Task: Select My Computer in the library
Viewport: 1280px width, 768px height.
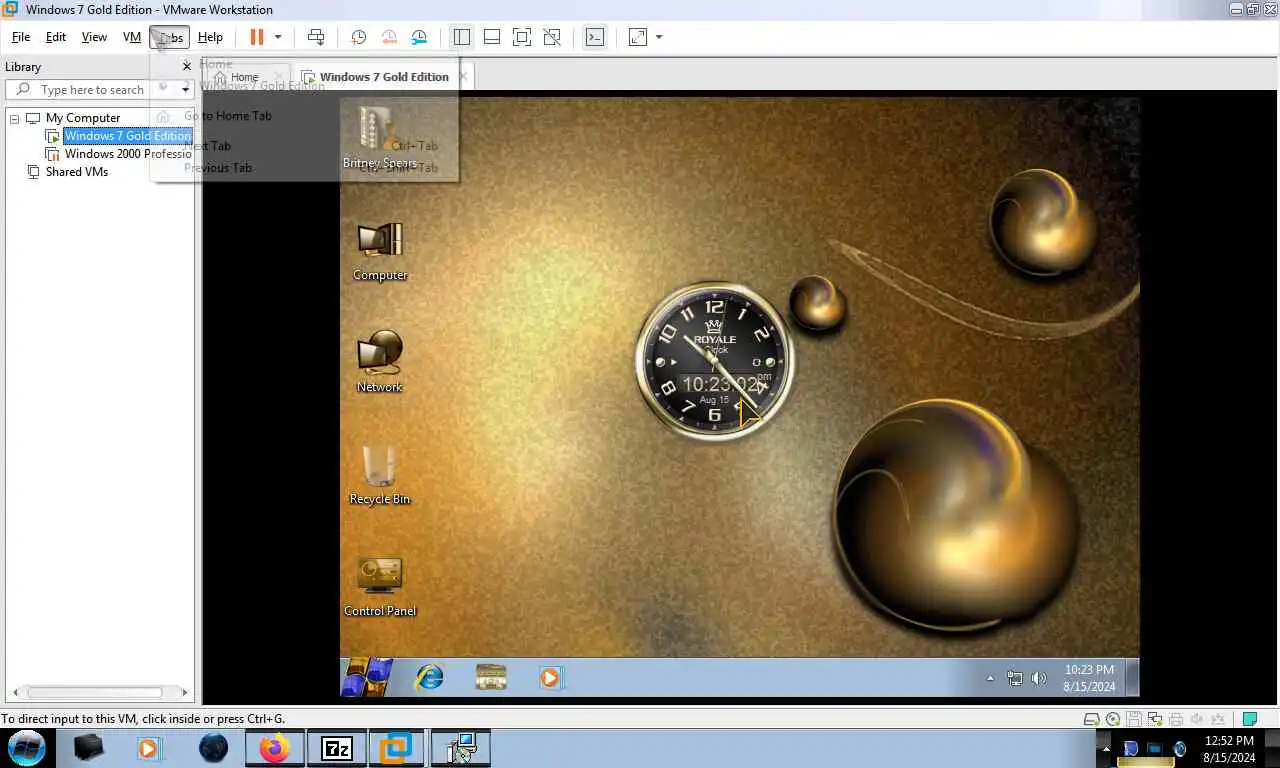Action: click(x=83, y=118)
